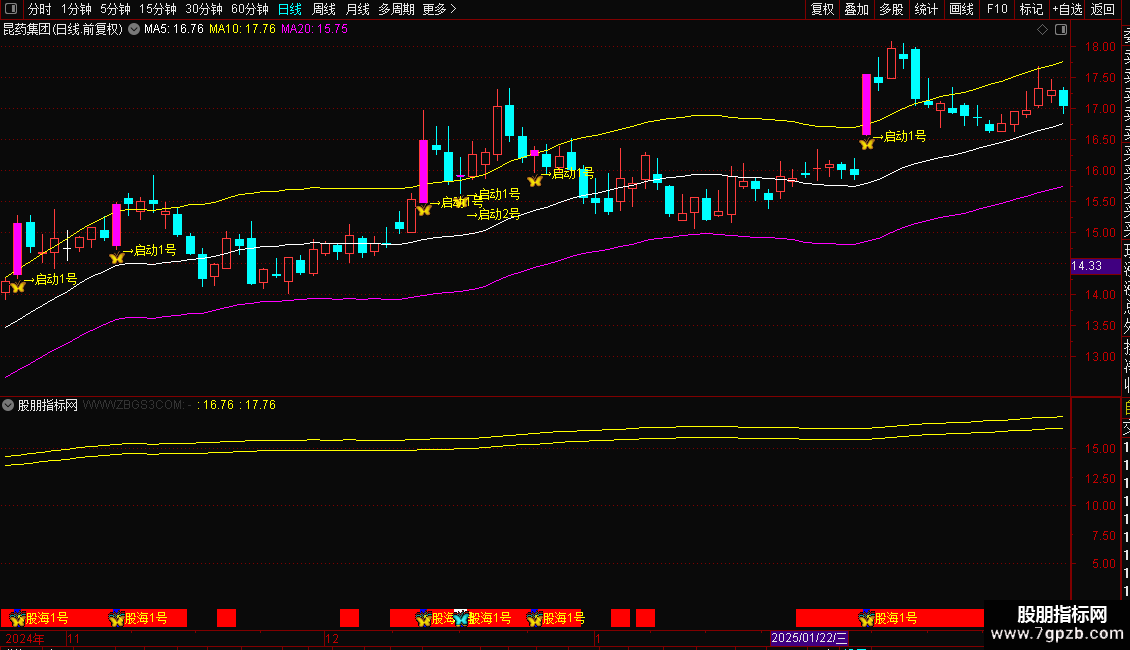
Task: Click the 统计 statistics button
Action: coord(926,9)
